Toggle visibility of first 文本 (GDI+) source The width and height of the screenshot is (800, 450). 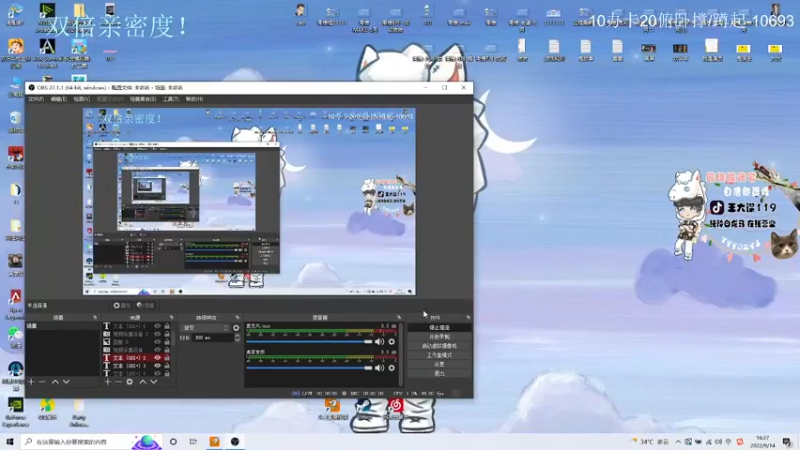[x=157, y=326]
